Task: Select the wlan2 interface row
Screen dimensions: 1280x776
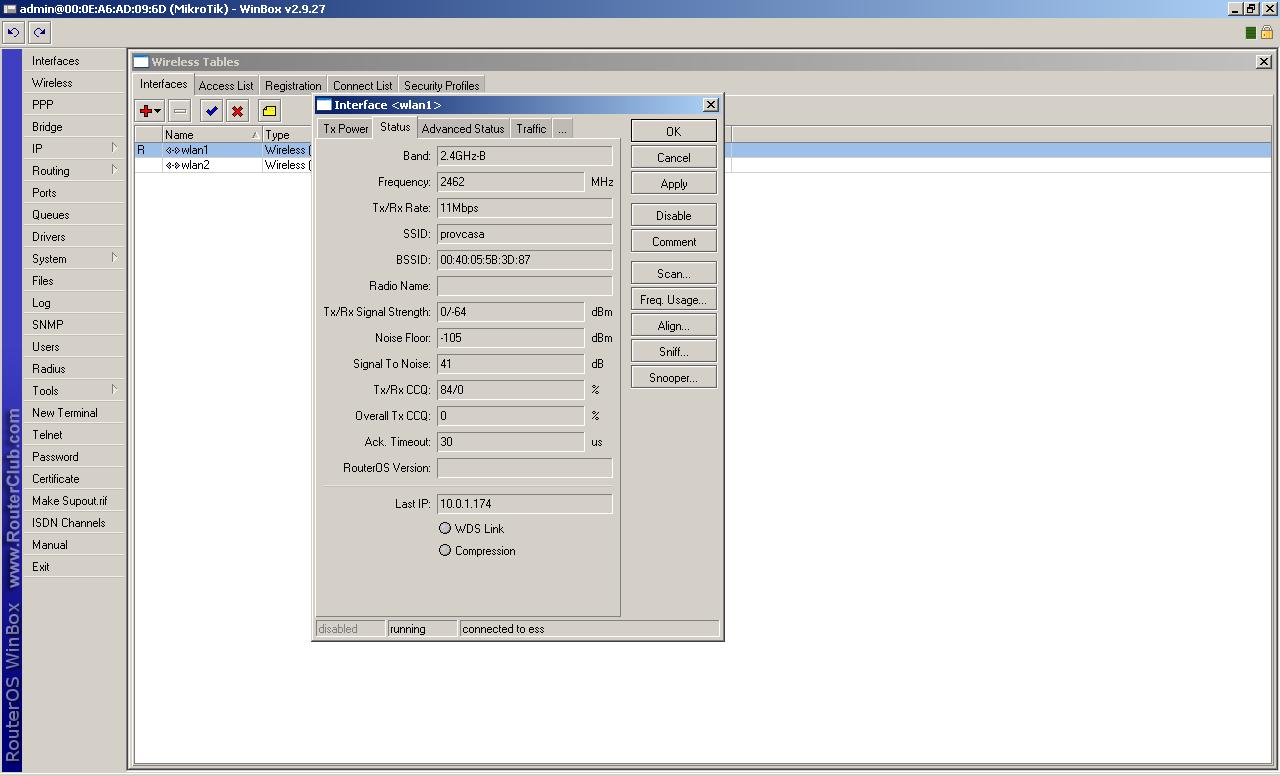Action: point(223,165)
